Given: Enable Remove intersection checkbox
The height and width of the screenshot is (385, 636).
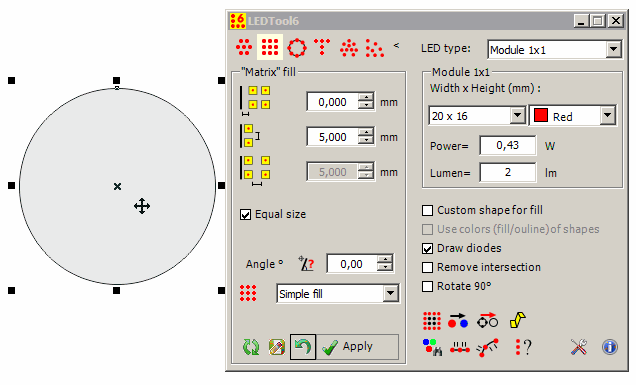Looking at the screenshot, I should pos(427,267).
